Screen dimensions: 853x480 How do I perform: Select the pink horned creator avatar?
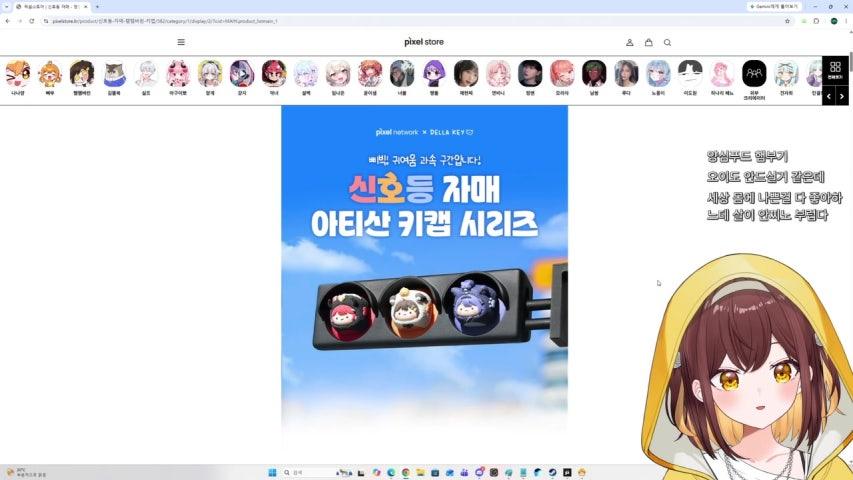coord(178,73)
